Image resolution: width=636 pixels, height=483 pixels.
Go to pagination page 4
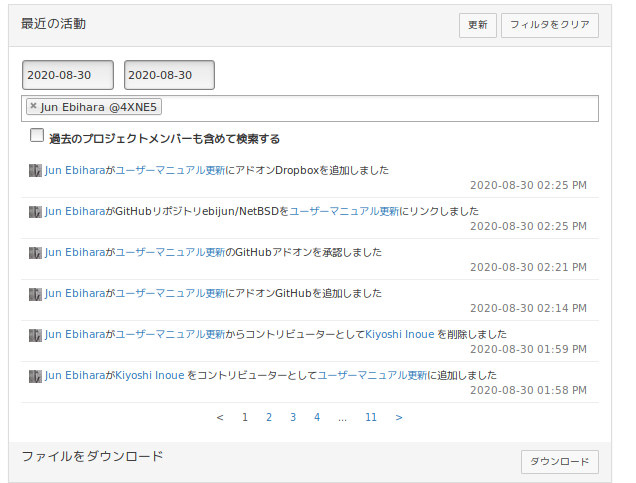point(317,417)
